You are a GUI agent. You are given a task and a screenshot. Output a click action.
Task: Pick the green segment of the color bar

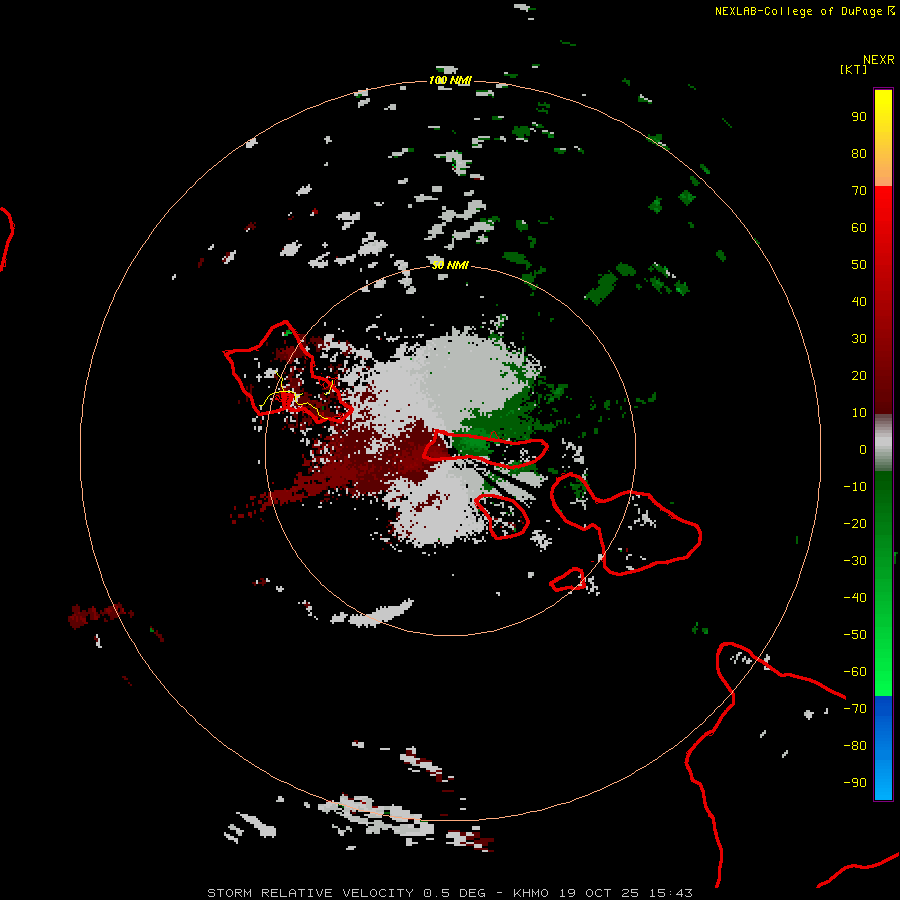pos(883,584)
